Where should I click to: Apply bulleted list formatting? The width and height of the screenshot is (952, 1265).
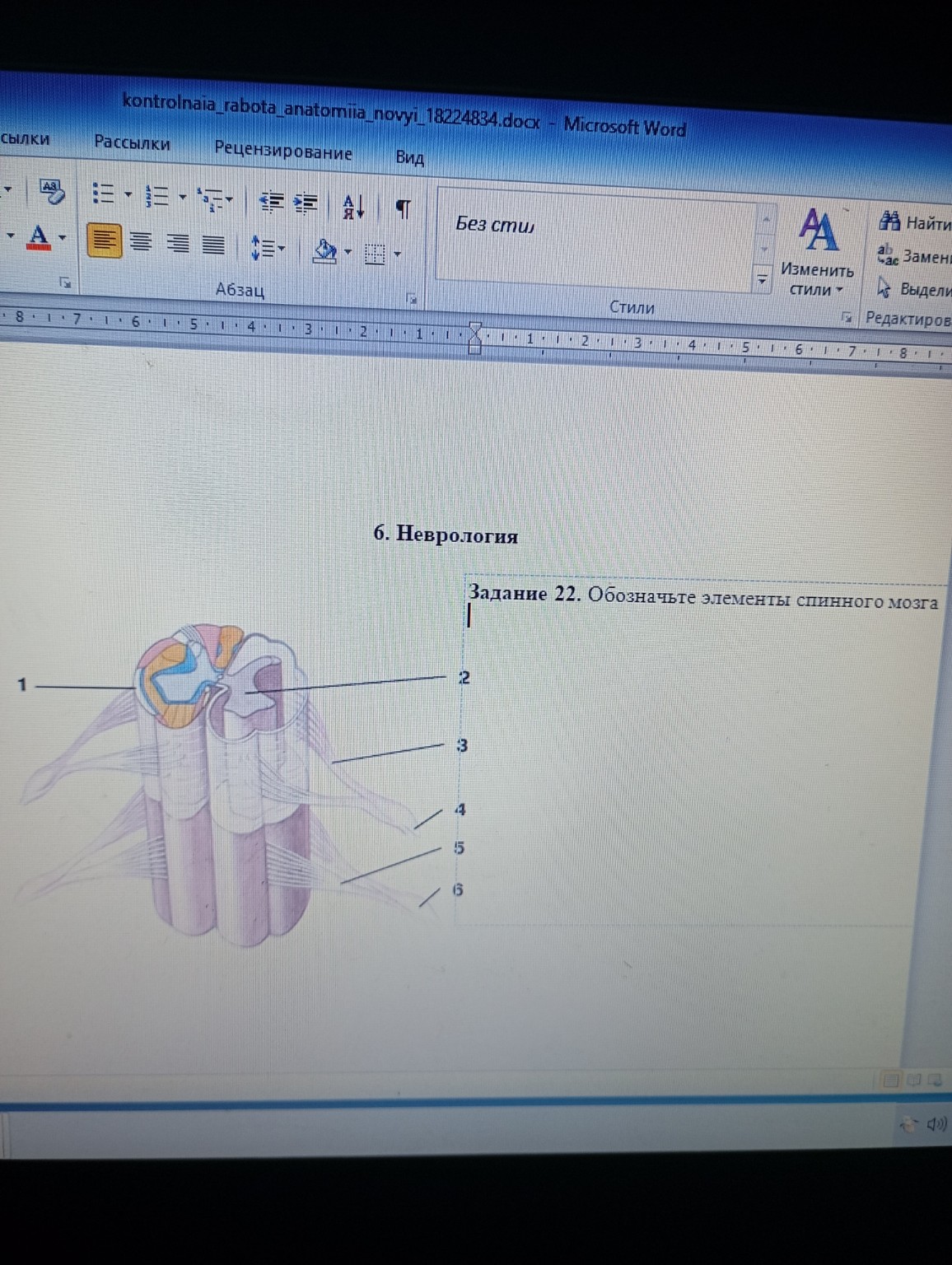[103, 194]
